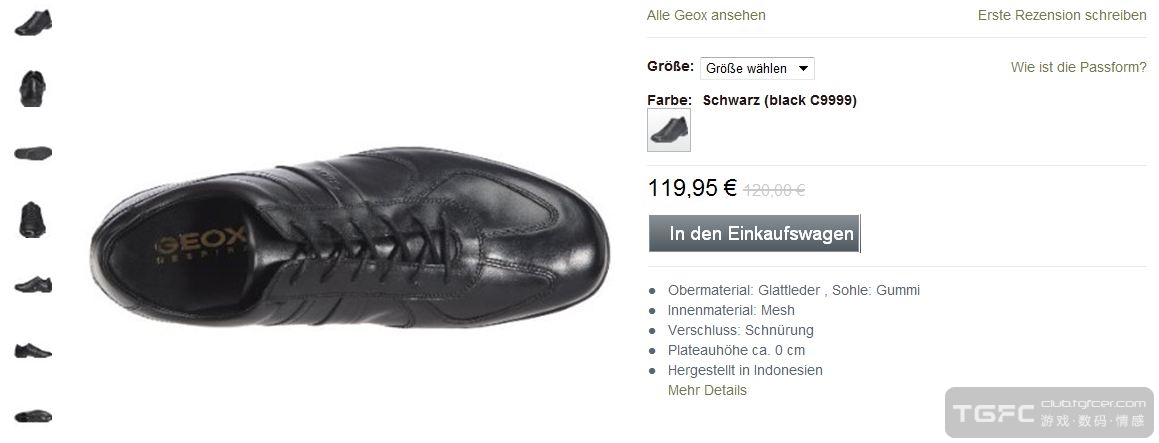
Task: Click the TGFC watermark logo
Action: pos(1050,413)
